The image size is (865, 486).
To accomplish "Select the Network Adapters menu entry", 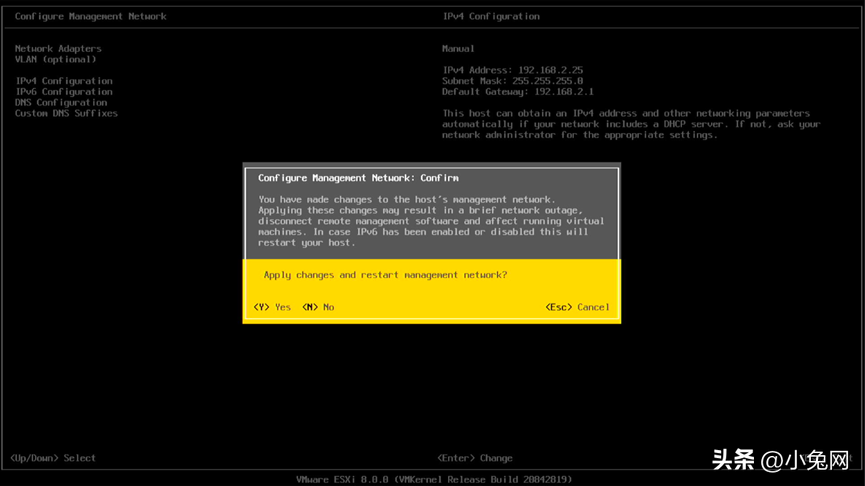I will pos(58,49).
